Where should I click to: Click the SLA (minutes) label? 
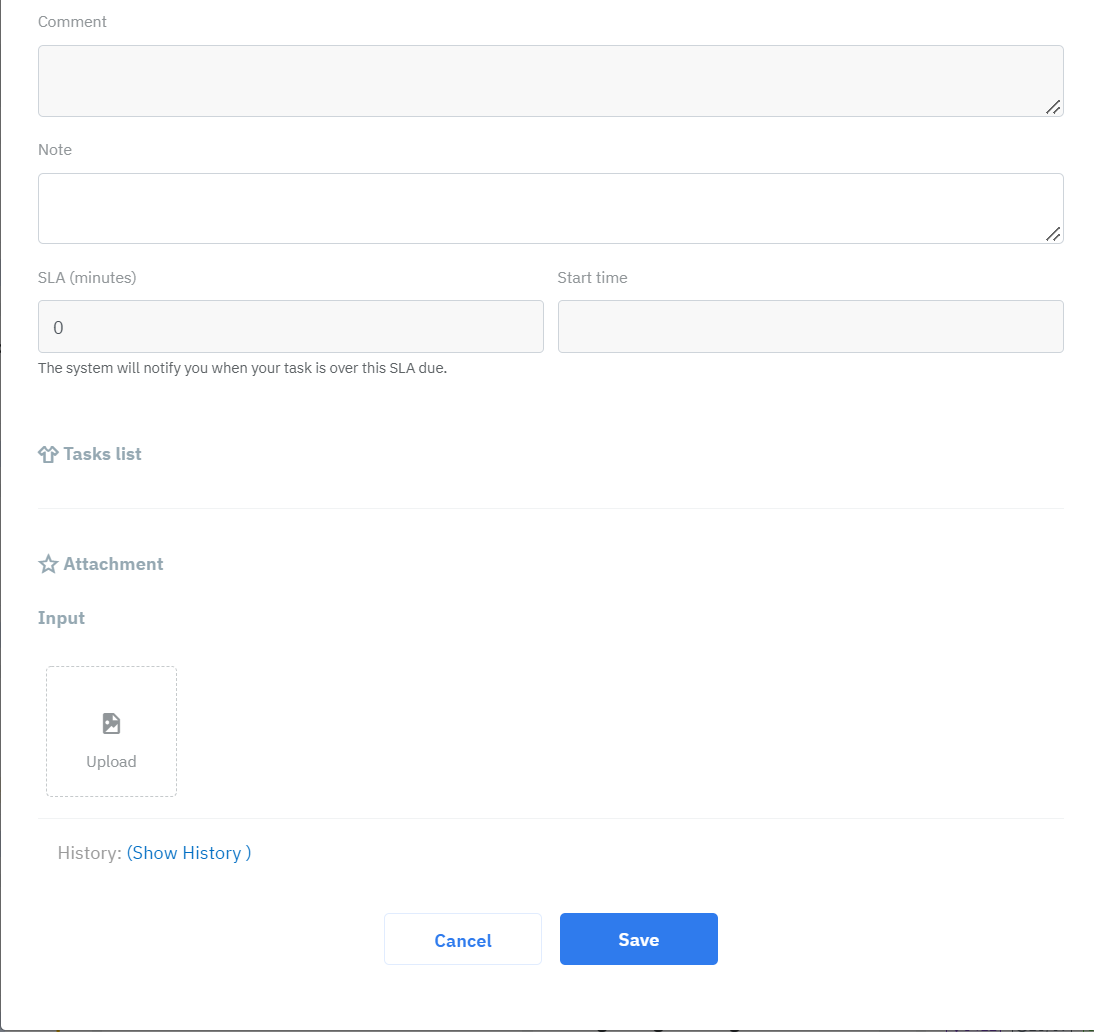click(87, 278)
